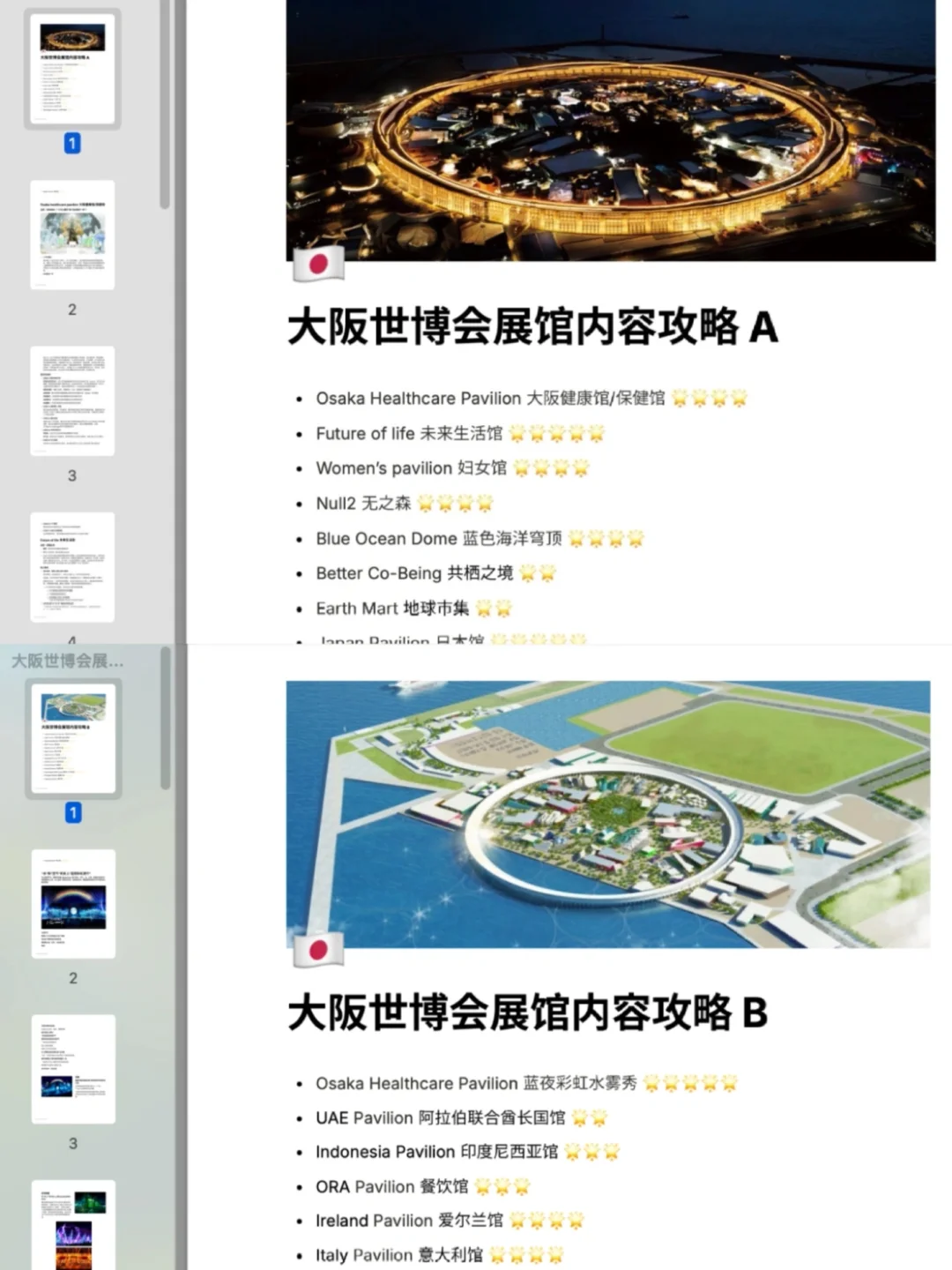Click the blue page 1 badge in guide A sidebar

pyautogui.click(x=72, y=143)
